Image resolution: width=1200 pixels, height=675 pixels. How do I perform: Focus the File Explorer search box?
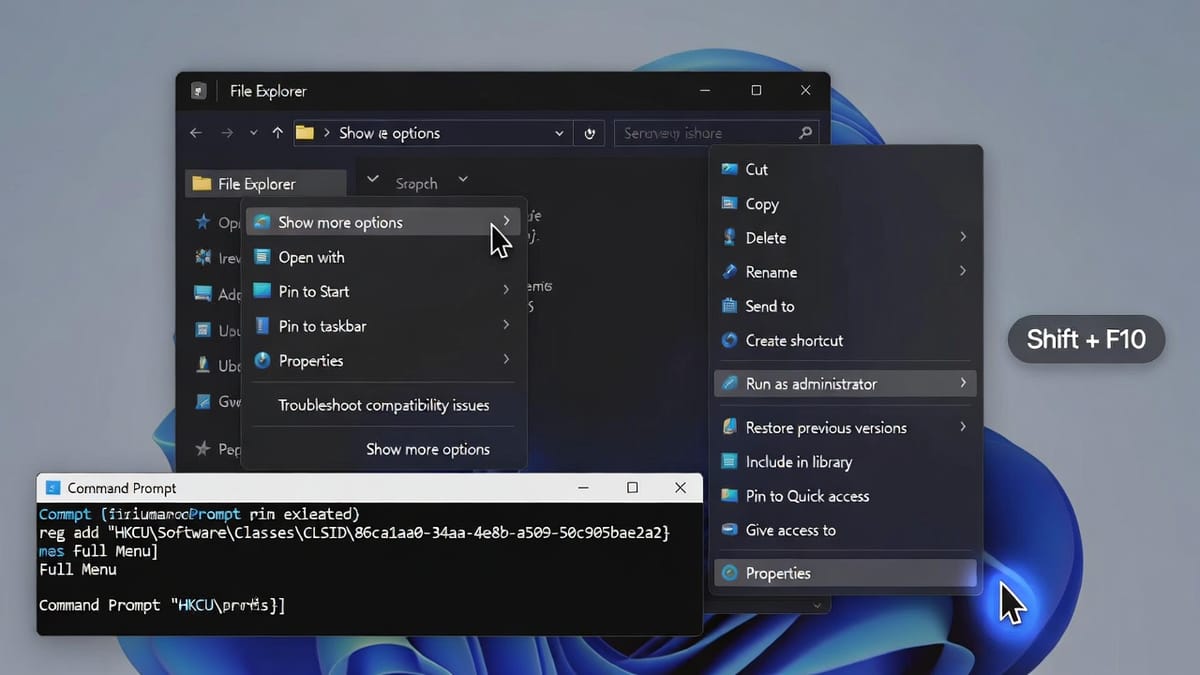(716, 133)
